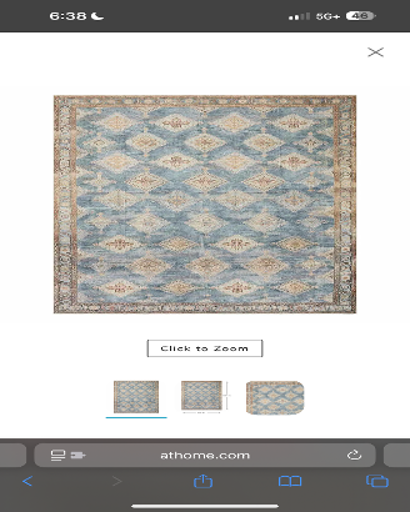Open Safari page settings menu icon
410x512 pixels.
[x=58, y=455]
